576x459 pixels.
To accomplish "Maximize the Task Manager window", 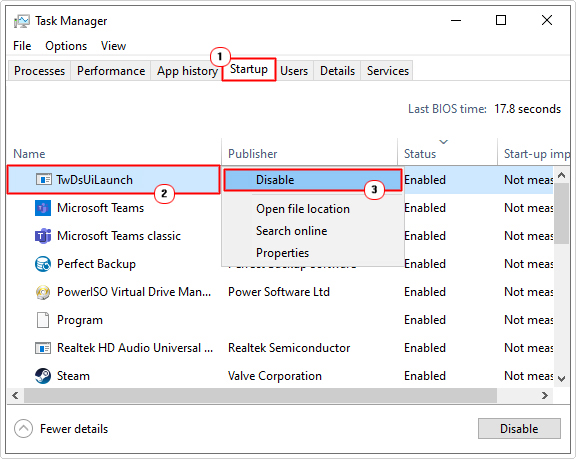I will [x=501, y=20].
